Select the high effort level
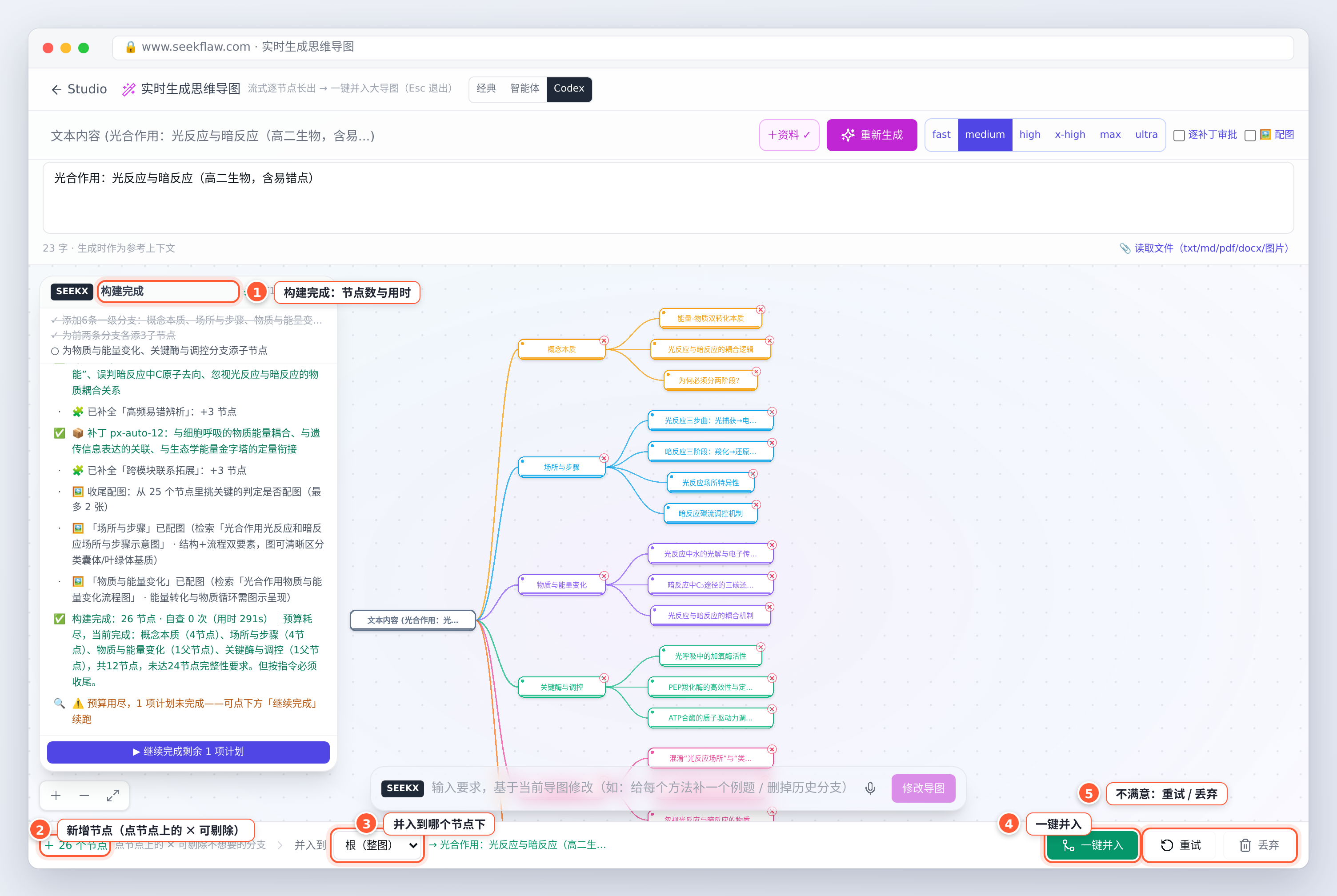1337x896 pixels. (1029, 135)
